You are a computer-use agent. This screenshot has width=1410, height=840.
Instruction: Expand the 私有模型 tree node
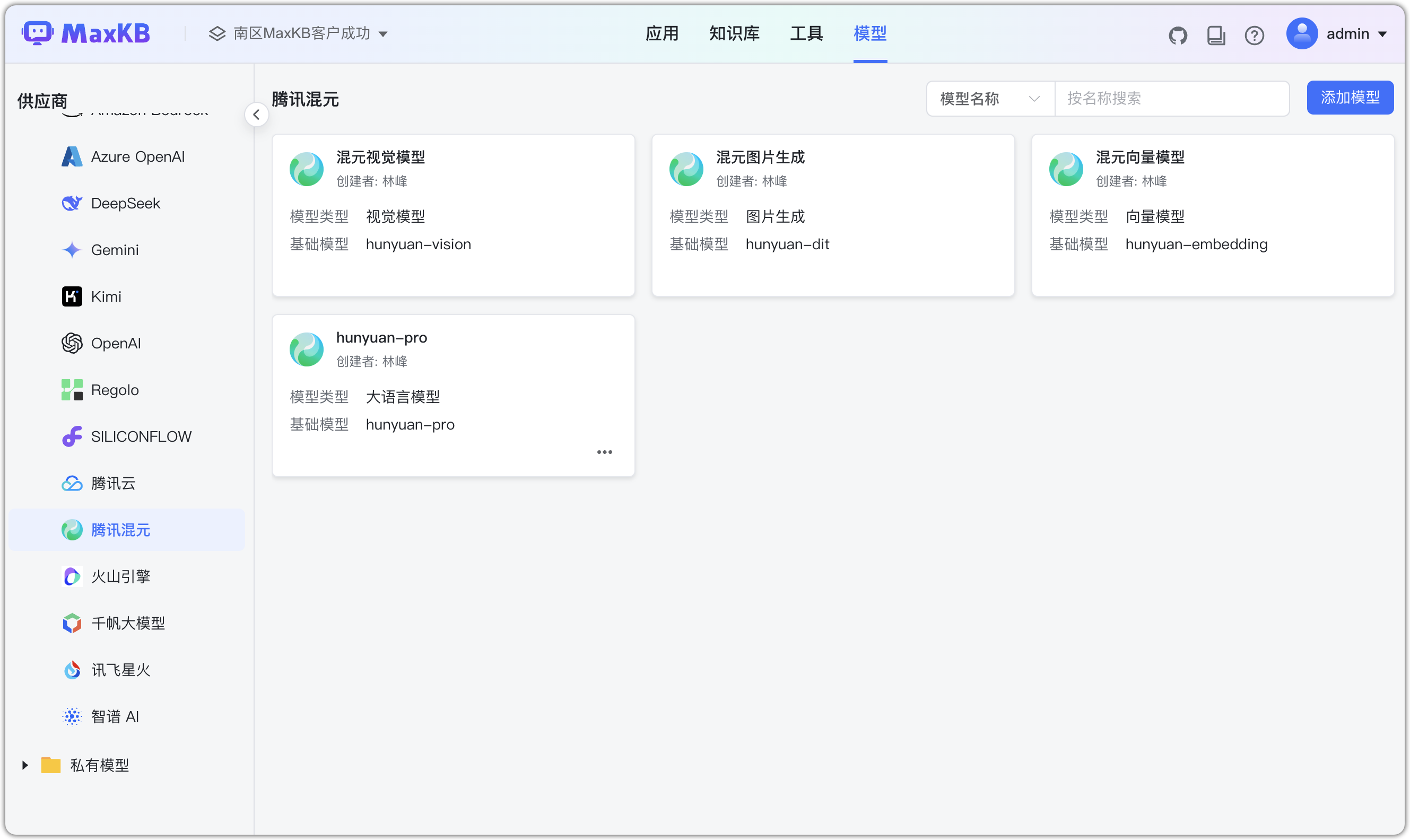click(x=24, y=765)
